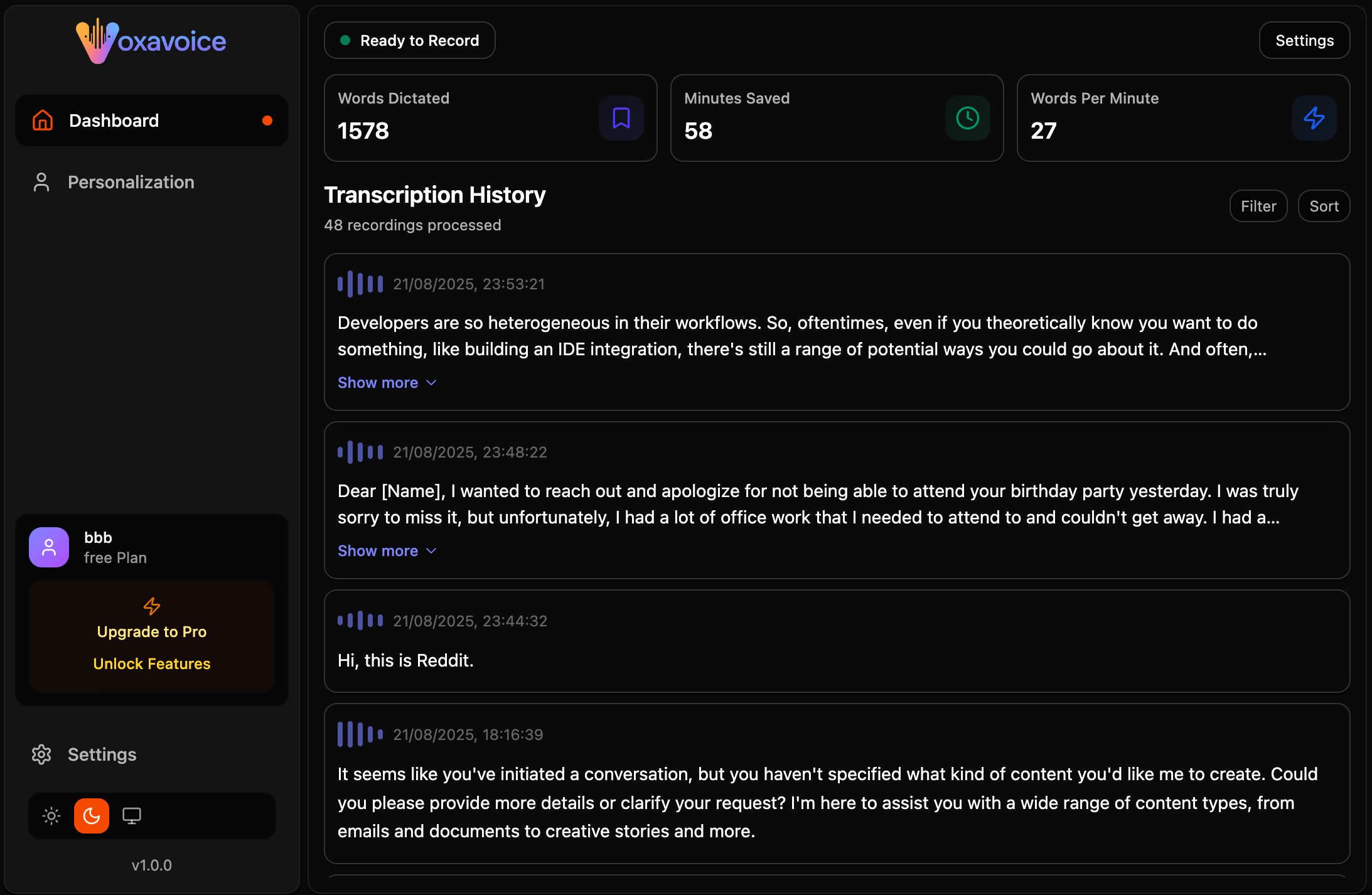This screenshot has width=1372, height=895.
Task: Click the Personalization profile icon
Action: tap(41, 182)
